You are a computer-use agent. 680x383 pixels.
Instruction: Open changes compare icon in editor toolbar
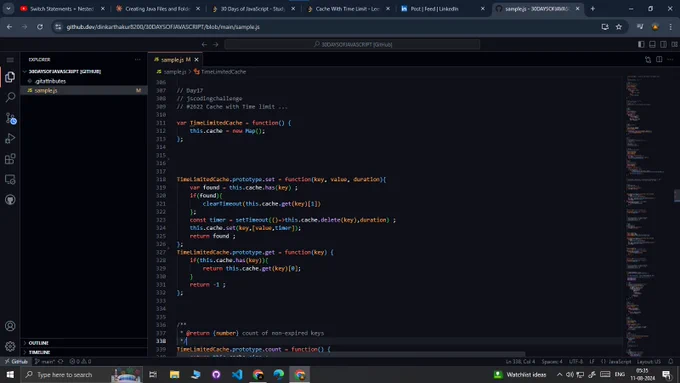(647, 59)
